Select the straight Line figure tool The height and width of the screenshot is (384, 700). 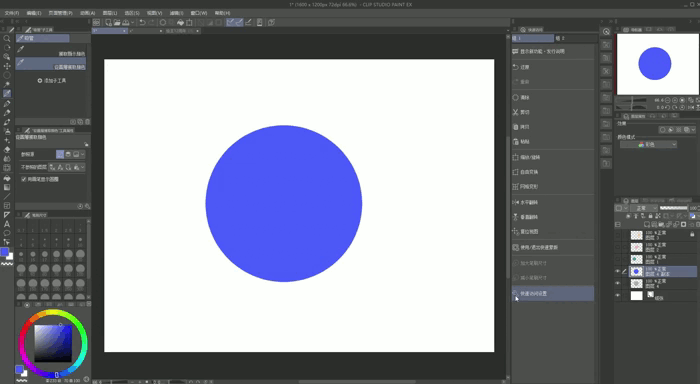(x=7, y=196)
